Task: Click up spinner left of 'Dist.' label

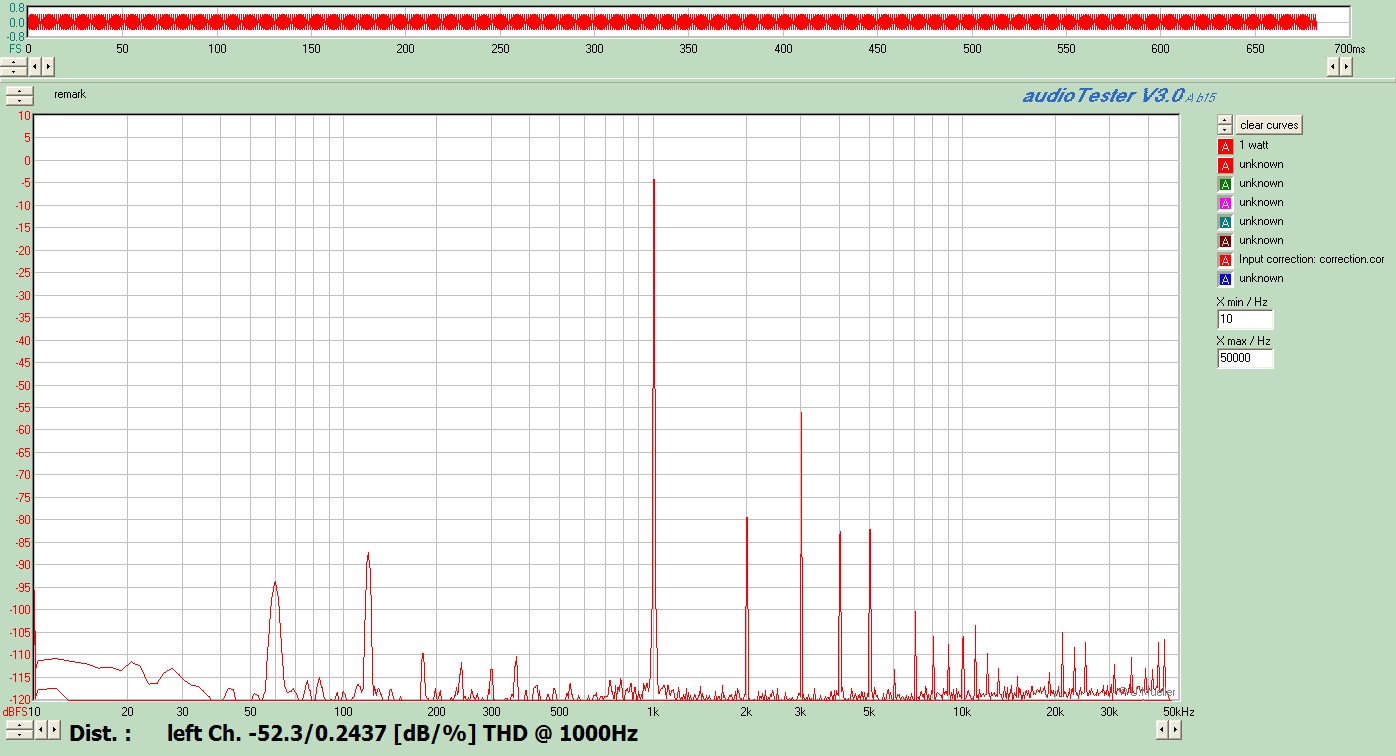Action: point(19,726)
